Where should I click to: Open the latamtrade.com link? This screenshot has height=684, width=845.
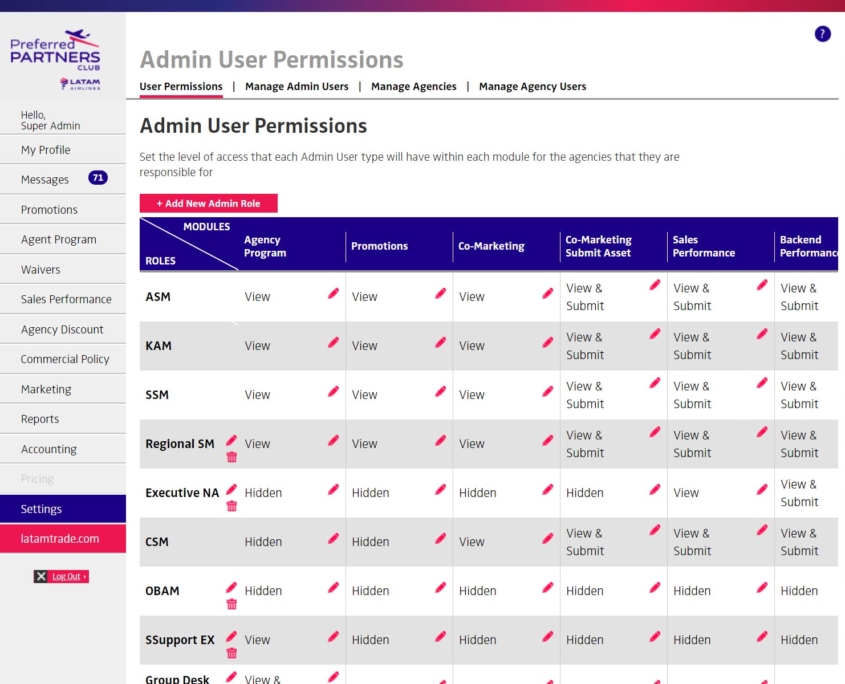63,538
